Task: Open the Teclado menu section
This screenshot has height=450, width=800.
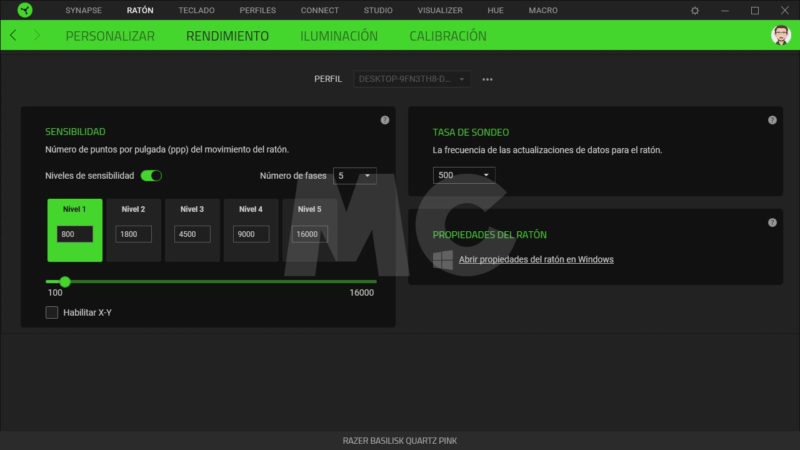Action: (x=196, y=10)
